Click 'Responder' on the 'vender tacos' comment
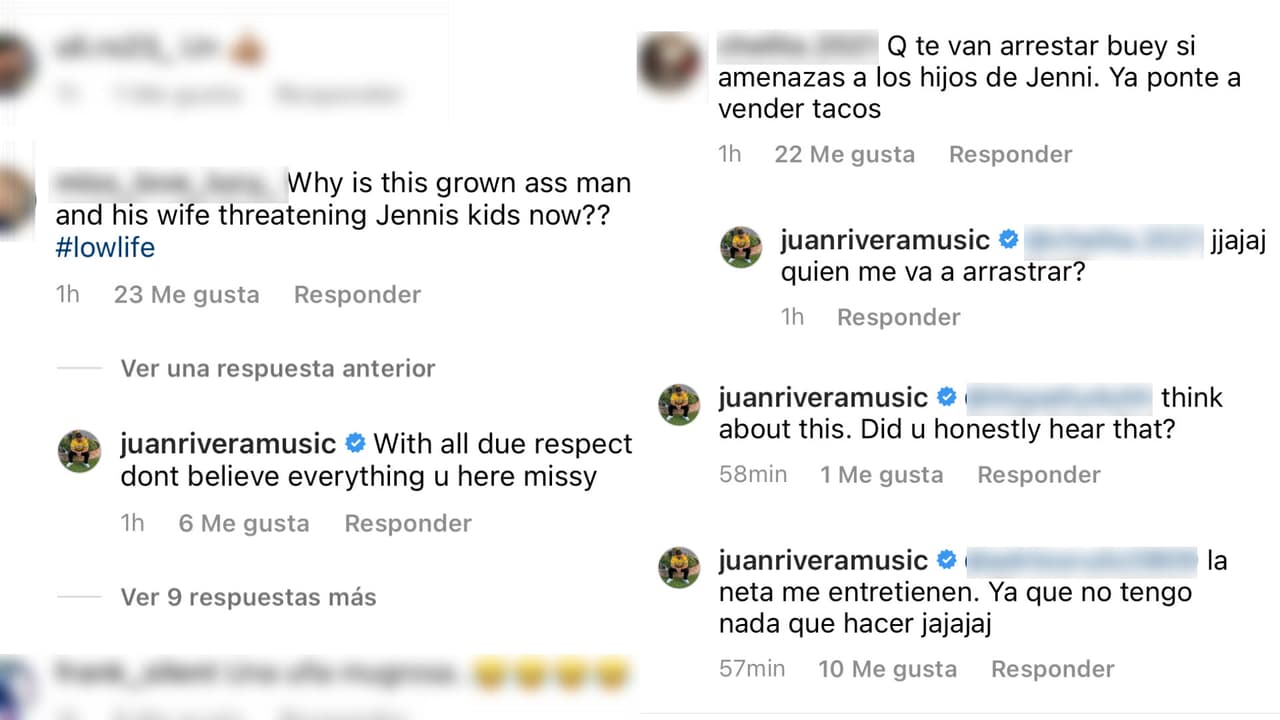 1010,154
